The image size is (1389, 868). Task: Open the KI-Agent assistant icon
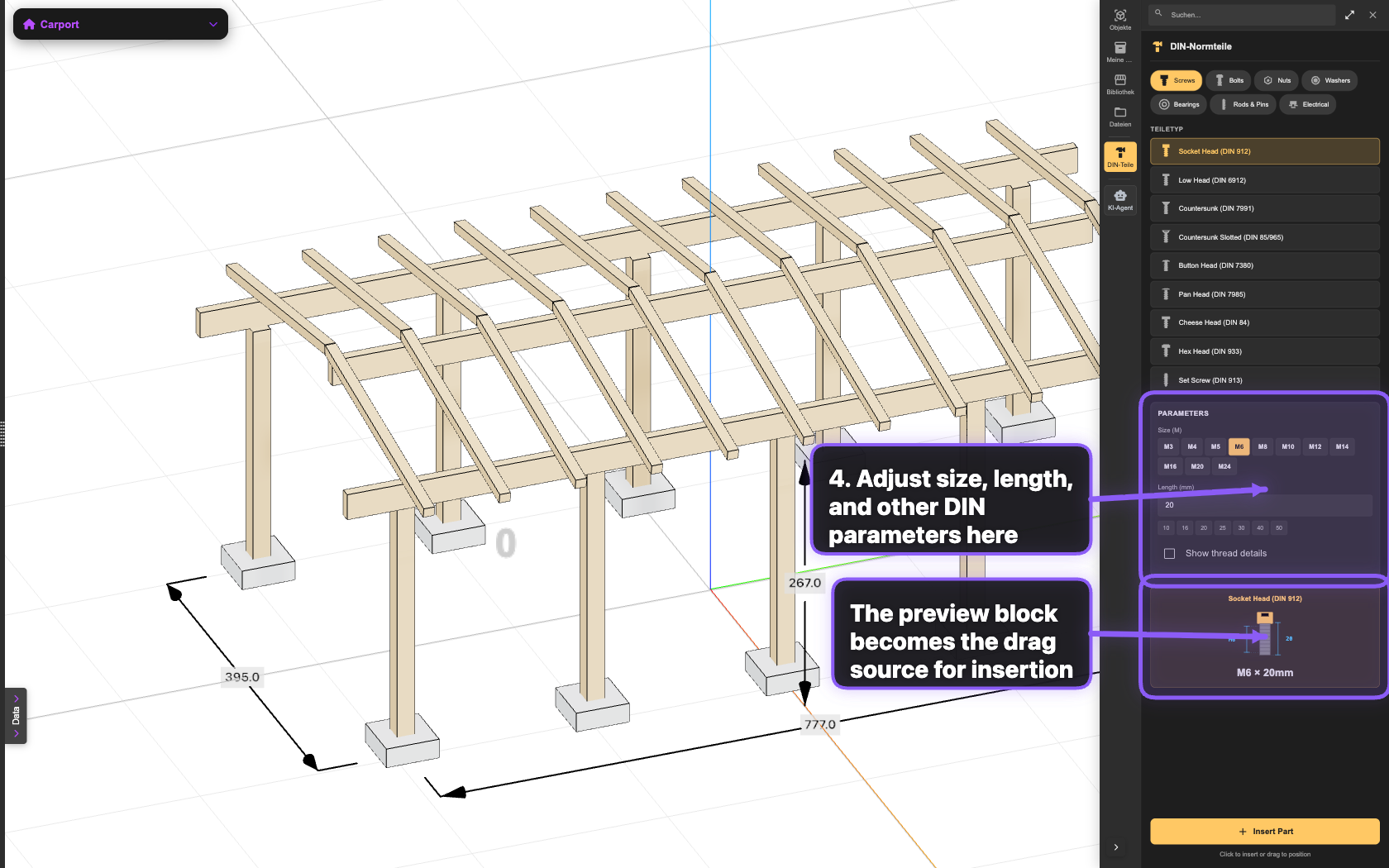[x=1120, y=198]
